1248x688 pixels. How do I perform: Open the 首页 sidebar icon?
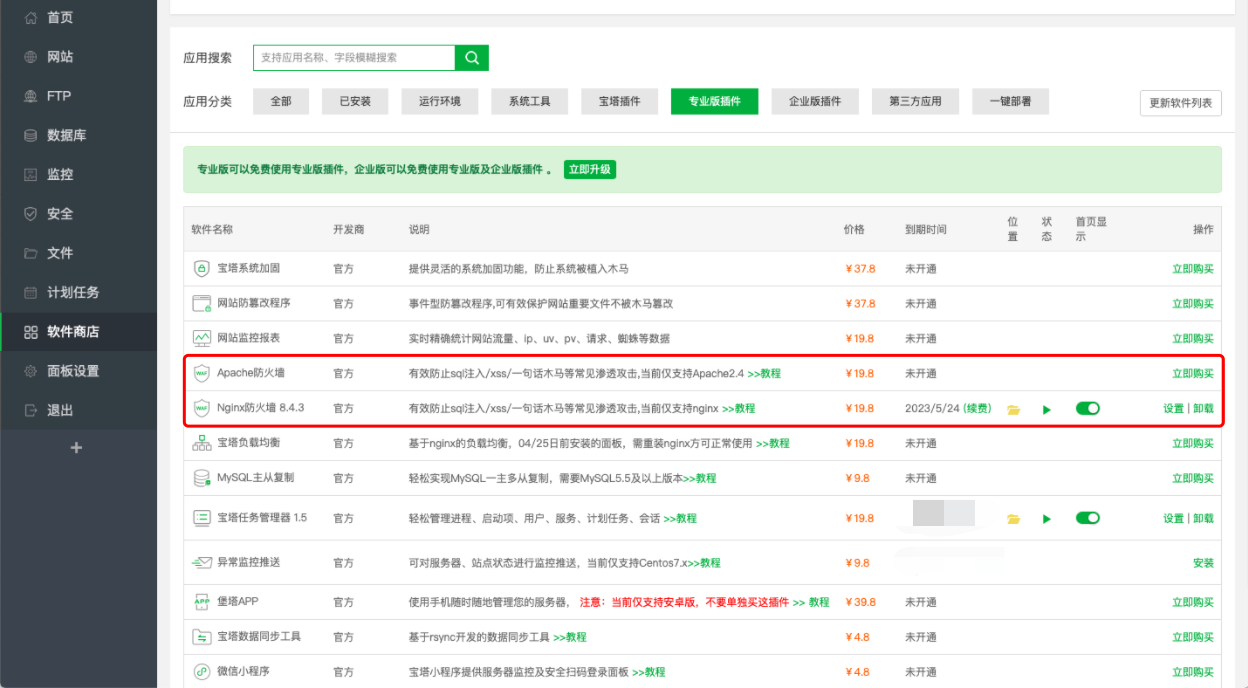click(30, 18)
